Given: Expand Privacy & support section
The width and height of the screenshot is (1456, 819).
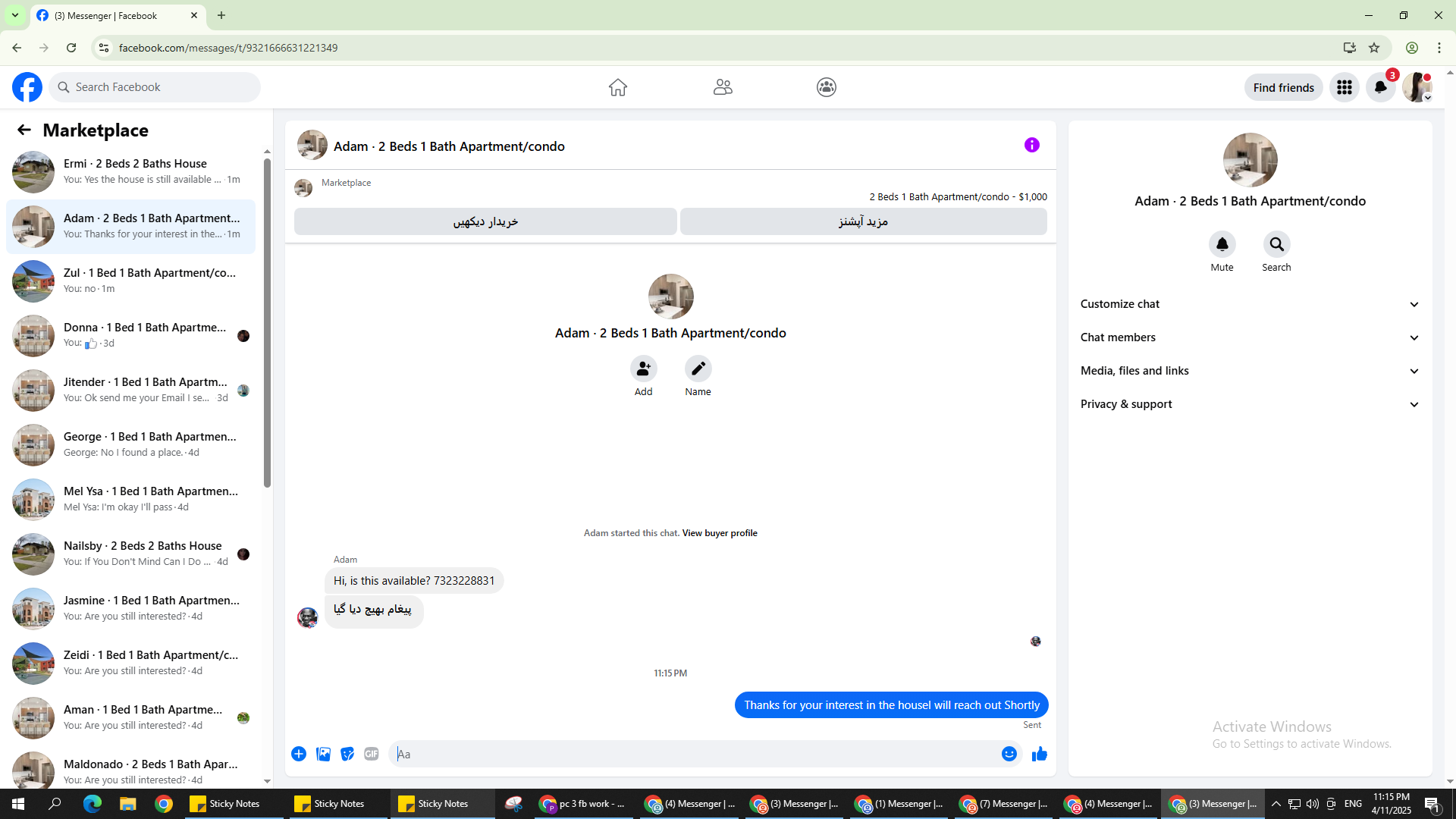Looking at the screenshot, I should tap(1250, 404).
